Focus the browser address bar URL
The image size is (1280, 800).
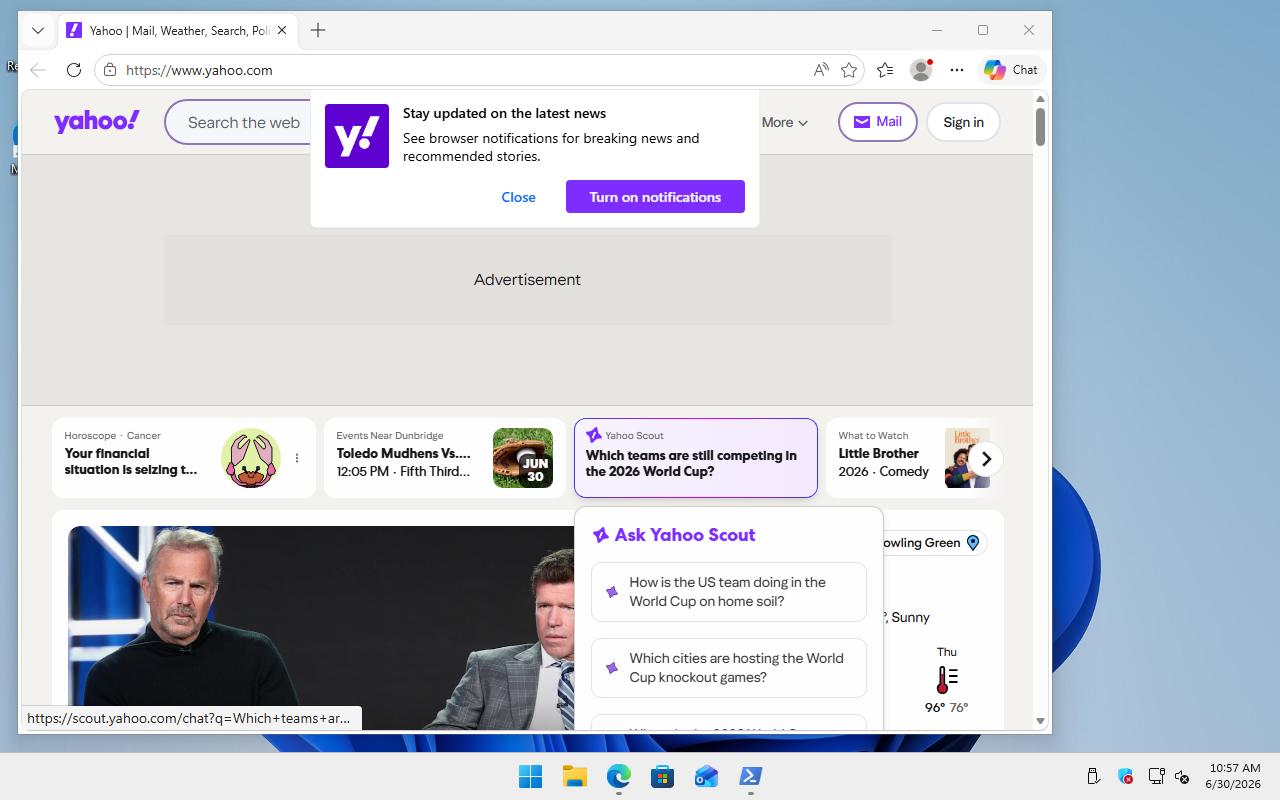[x=199, y=70]
